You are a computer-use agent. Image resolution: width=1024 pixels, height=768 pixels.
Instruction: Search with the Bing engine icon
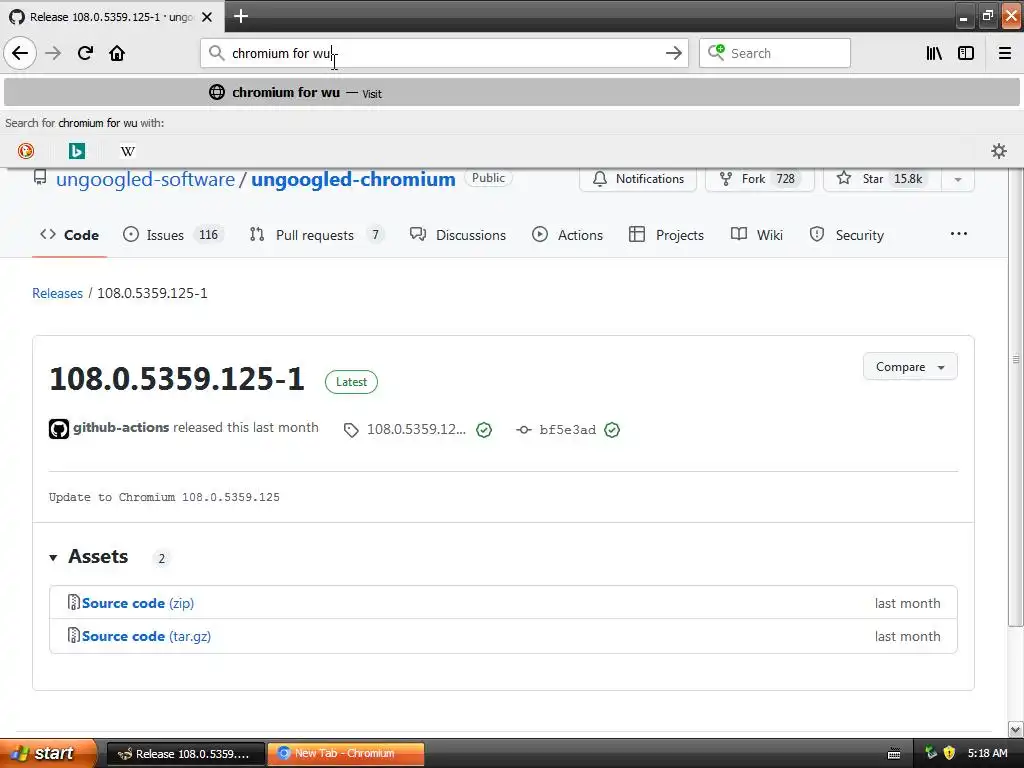76,151
